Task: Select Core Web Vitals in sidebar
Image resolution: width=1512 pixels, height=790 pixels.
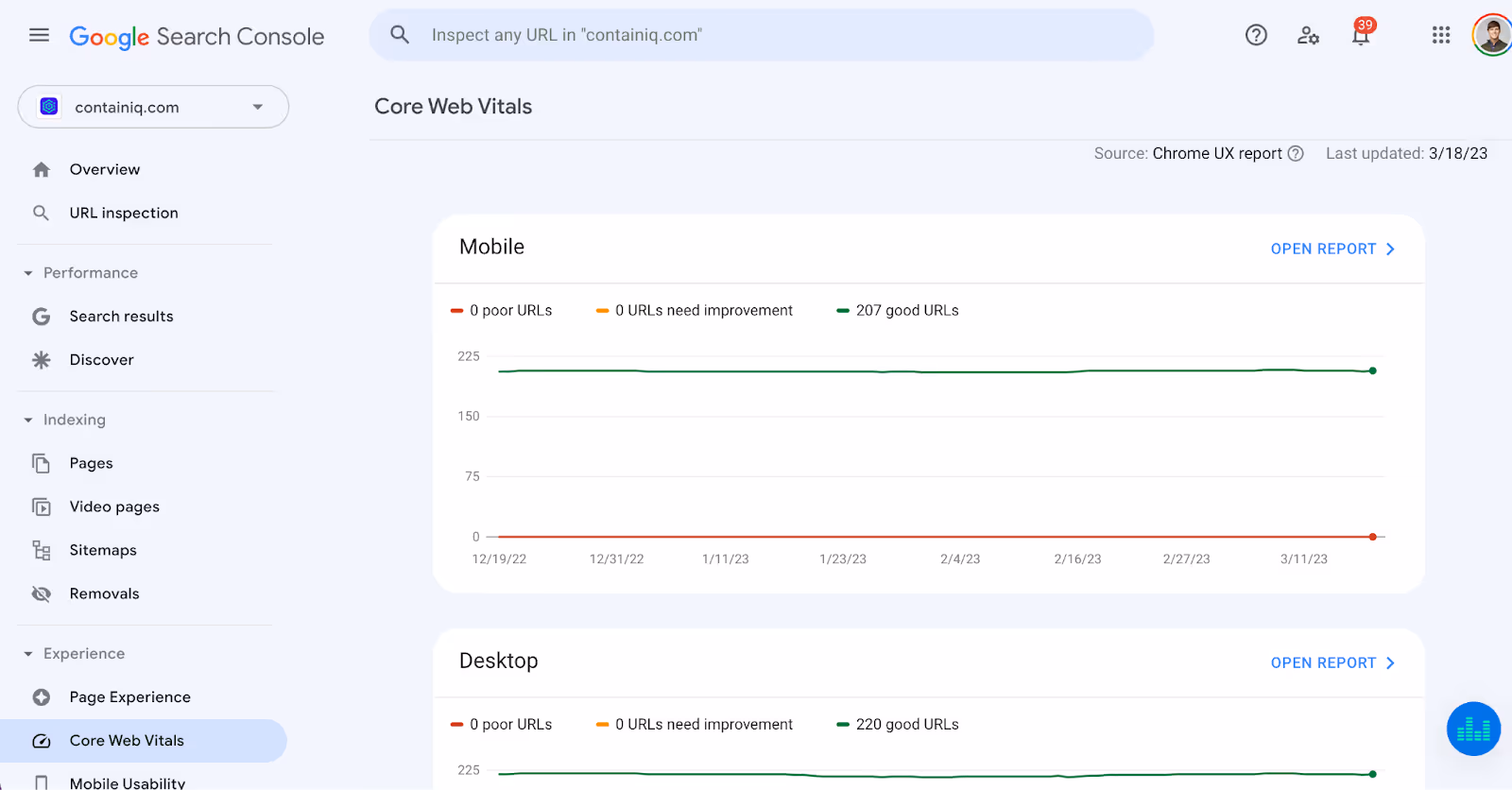Action: (x=144, y=741)
